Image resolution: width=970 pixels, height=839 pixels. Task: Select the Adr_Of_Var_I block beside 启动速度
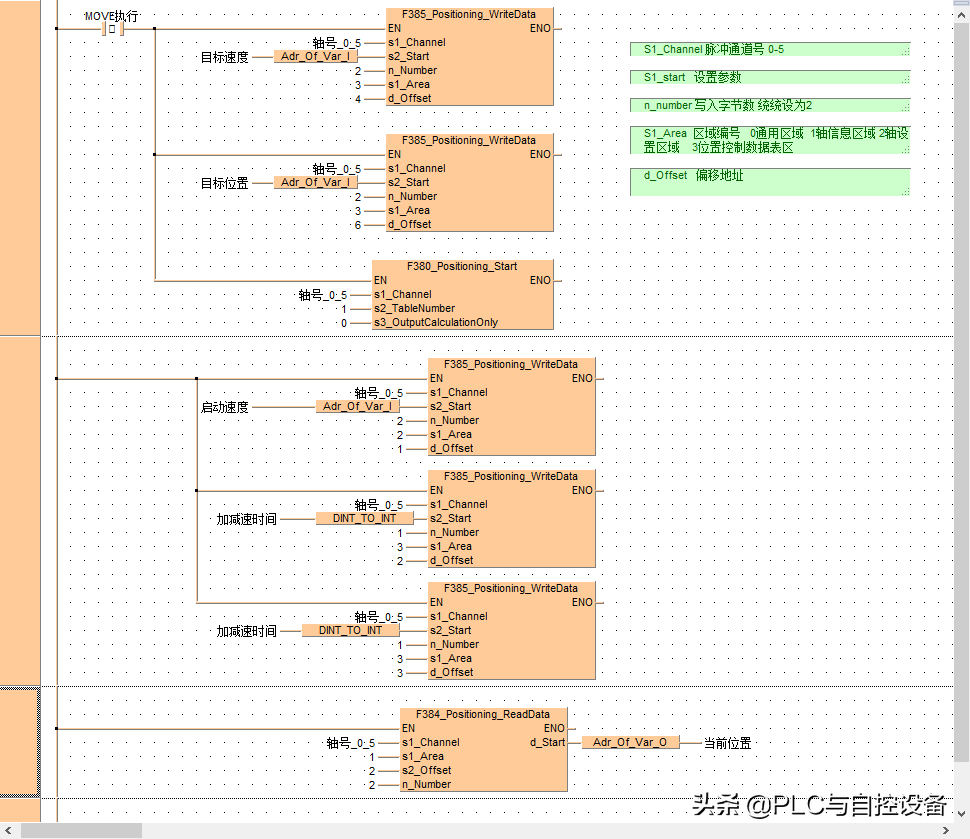[357, 407]
